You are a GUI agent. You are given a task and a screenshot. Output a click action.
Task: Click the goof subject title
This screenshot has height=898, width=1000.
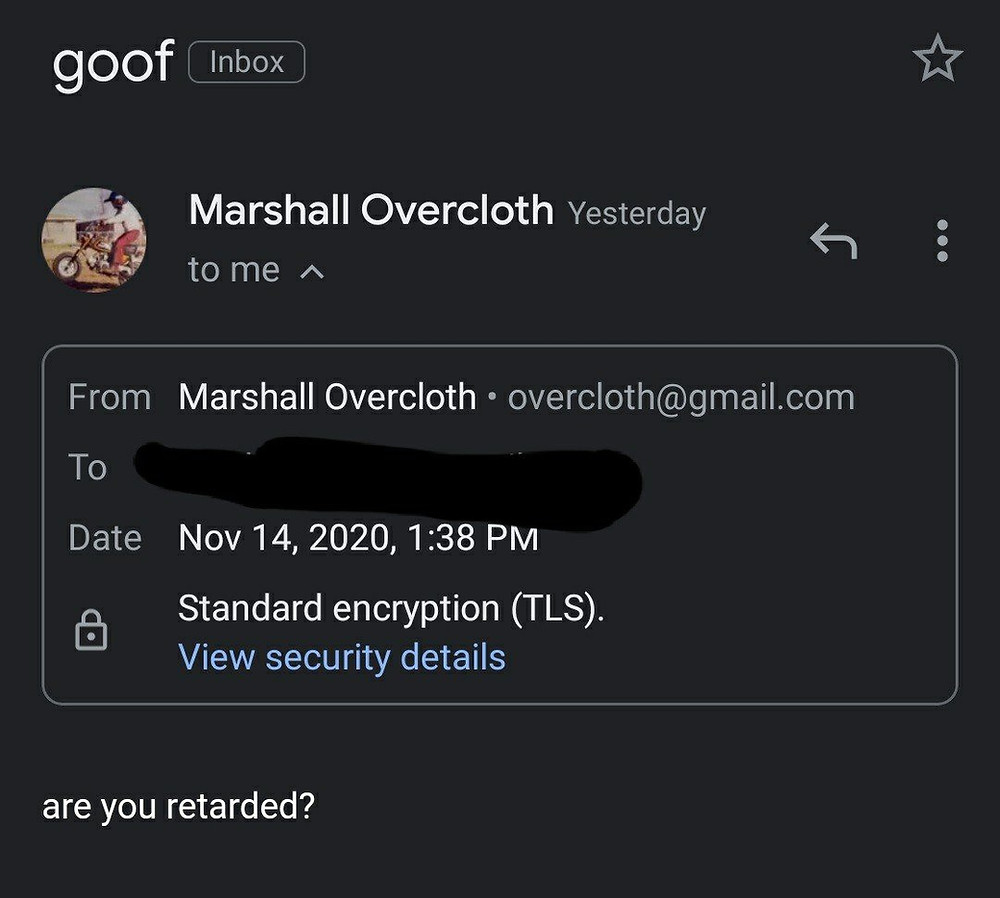pos(113,64)
